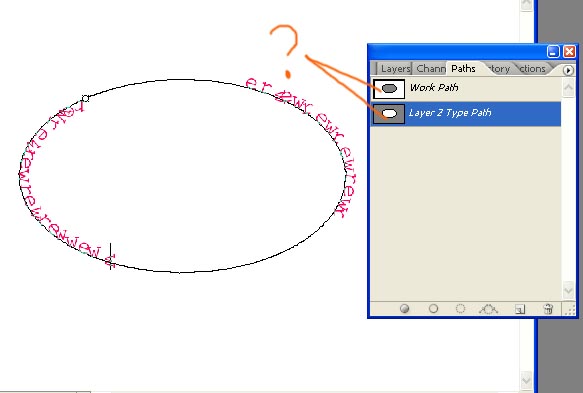Stroke path with brush icon
The width and height of the screenshot is (583, 393).
click(433, 309)
